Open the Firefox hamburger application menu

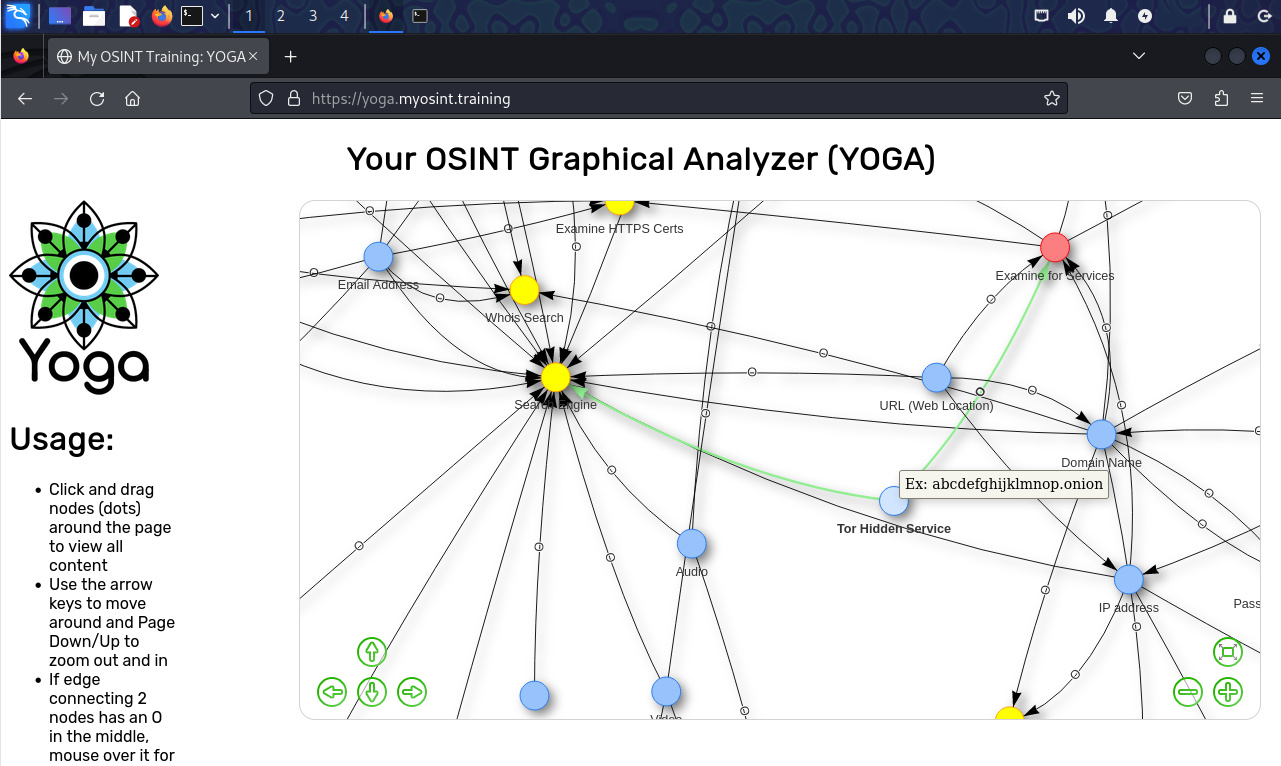tap(1257, 98)
